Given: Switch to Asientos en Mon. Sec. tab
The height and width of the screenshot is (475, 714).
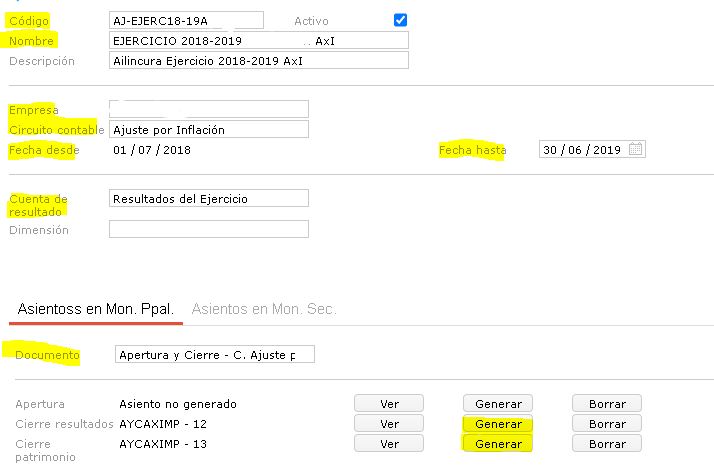Looking at the screenshot, I should tap(262, 309).
